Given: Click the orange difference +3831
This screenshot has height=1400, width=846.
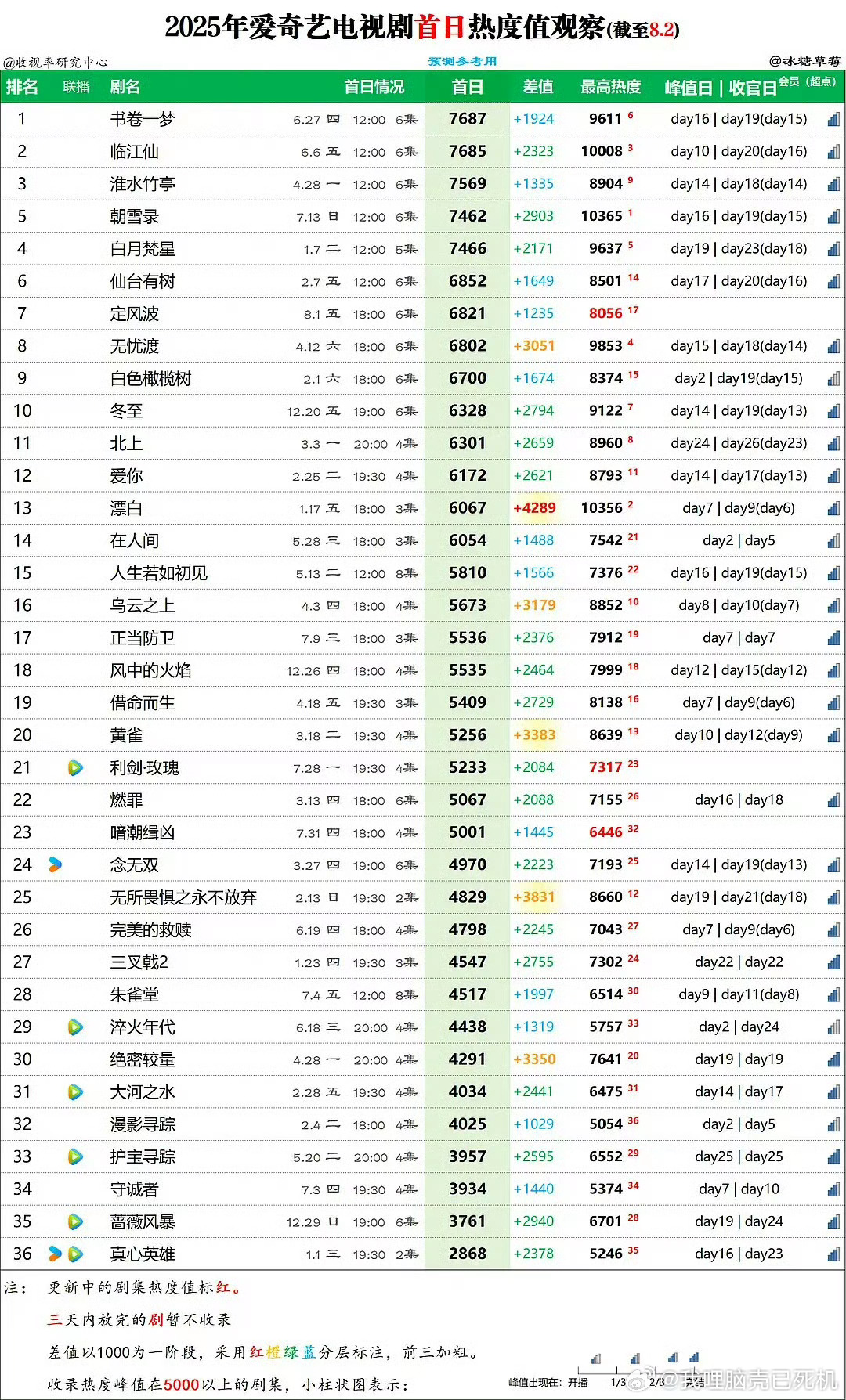Looking at the screenshot, I should (x=534, y=897).
